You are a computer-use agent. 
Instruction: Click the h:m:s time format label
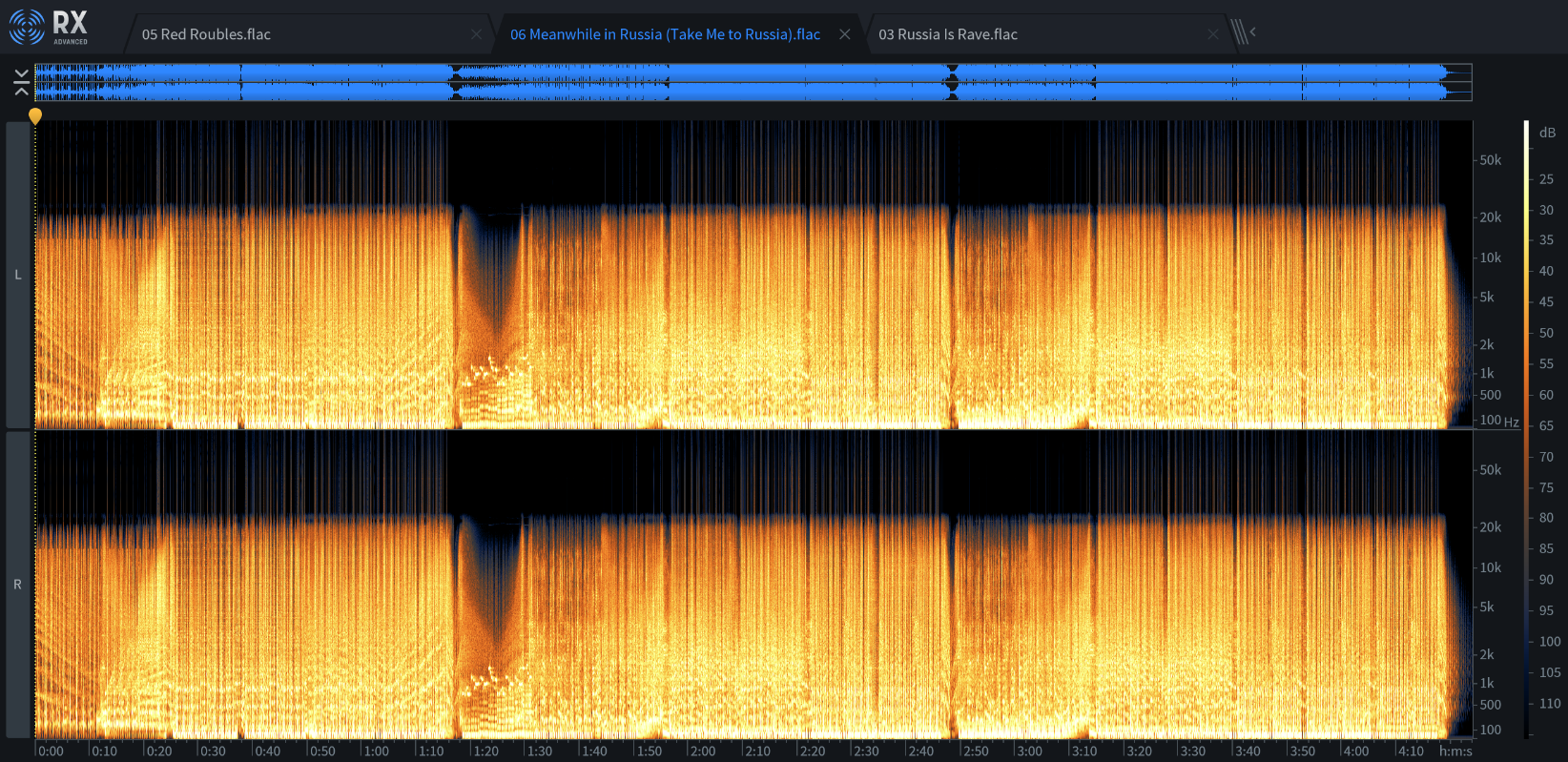click(1455, 751)
